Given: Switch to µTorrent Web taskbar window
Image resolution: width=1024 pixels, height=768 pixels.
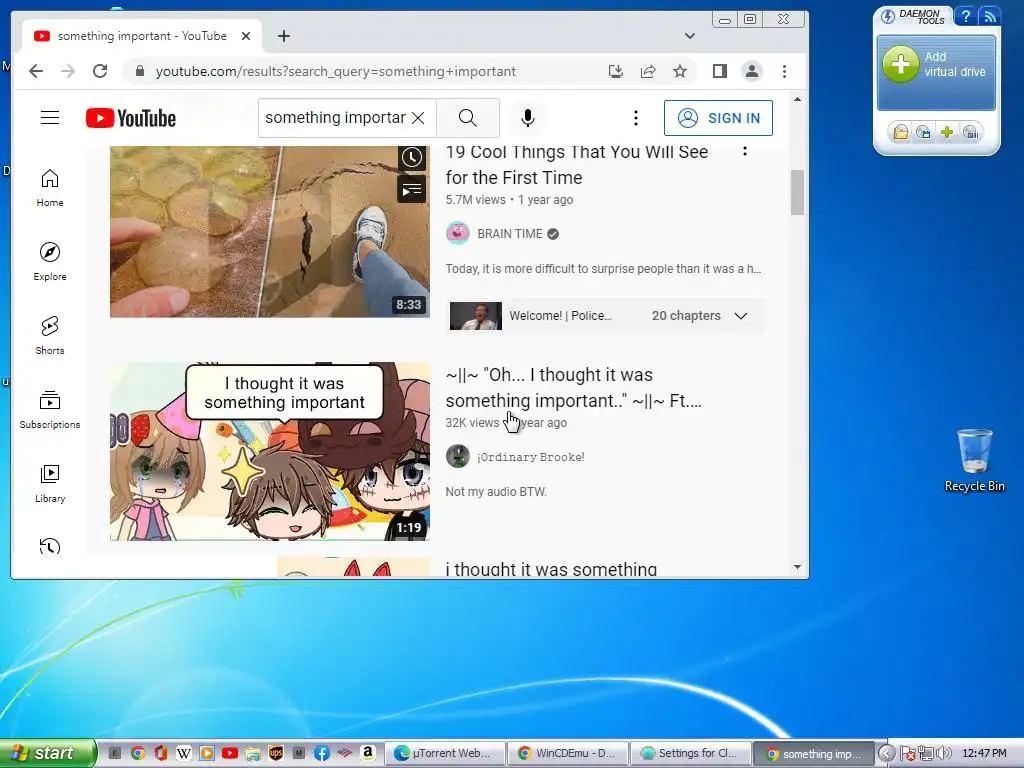Looking at the screenshot, I should [x=446, y=753].
